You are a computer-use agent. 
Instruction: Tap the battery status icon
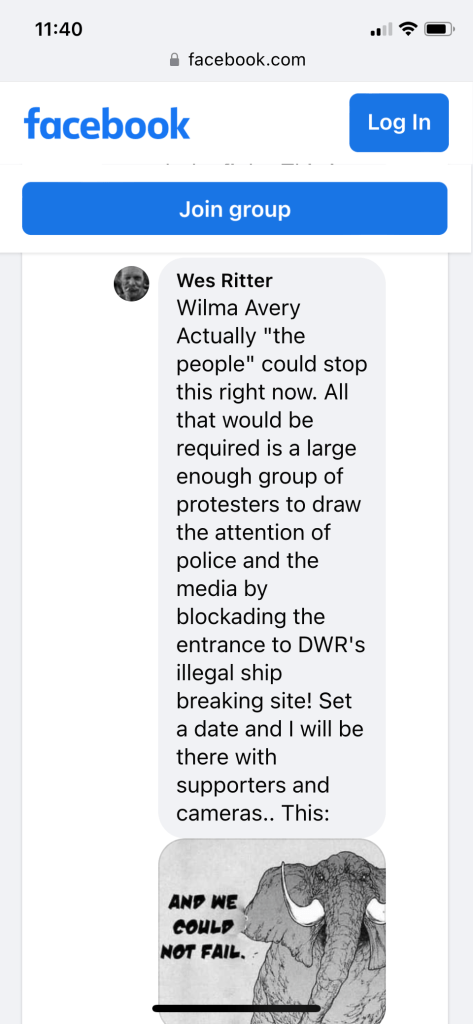pyautogui.click(x=439, y=29)
